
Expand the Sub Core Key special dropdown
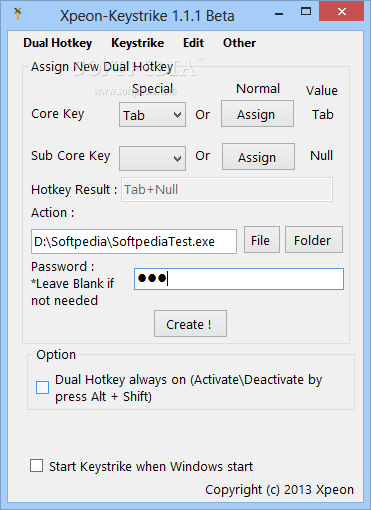[152, 158]
